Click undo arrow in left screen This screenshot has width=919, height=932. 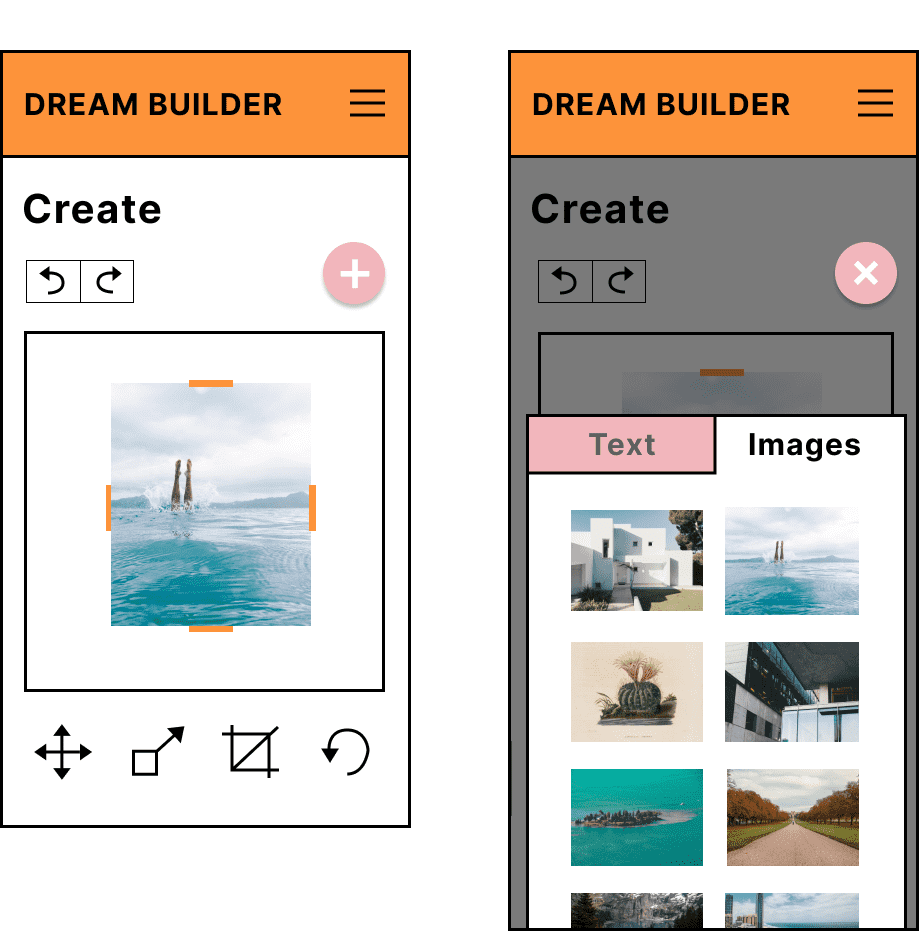[x=53, y=282]
